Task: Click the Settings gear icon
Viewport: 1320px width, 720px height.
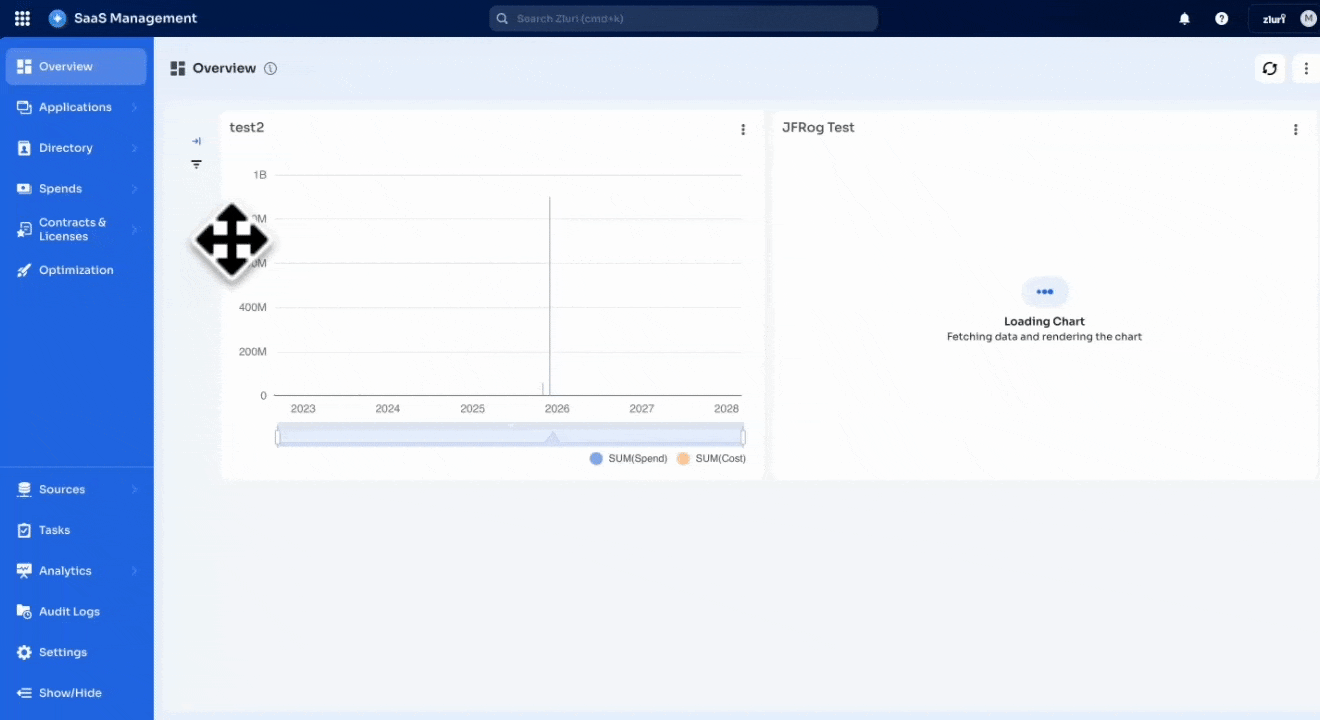Action: click(24, 652)
